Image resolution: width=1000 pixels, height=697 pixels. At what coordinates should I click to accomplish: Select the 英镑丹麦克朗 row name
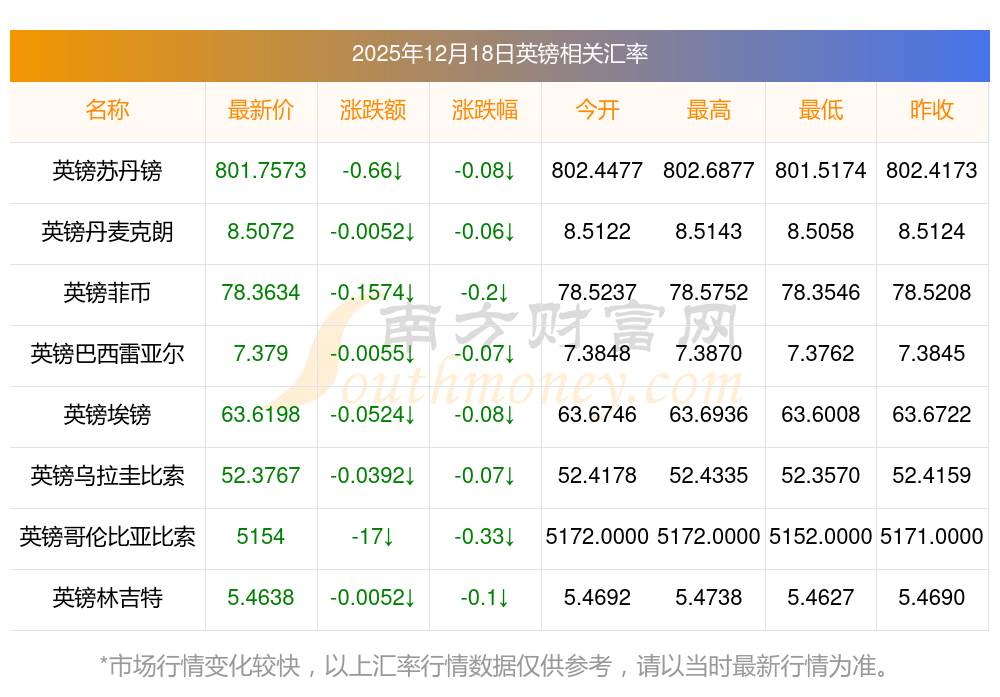(x=107, y=231)
